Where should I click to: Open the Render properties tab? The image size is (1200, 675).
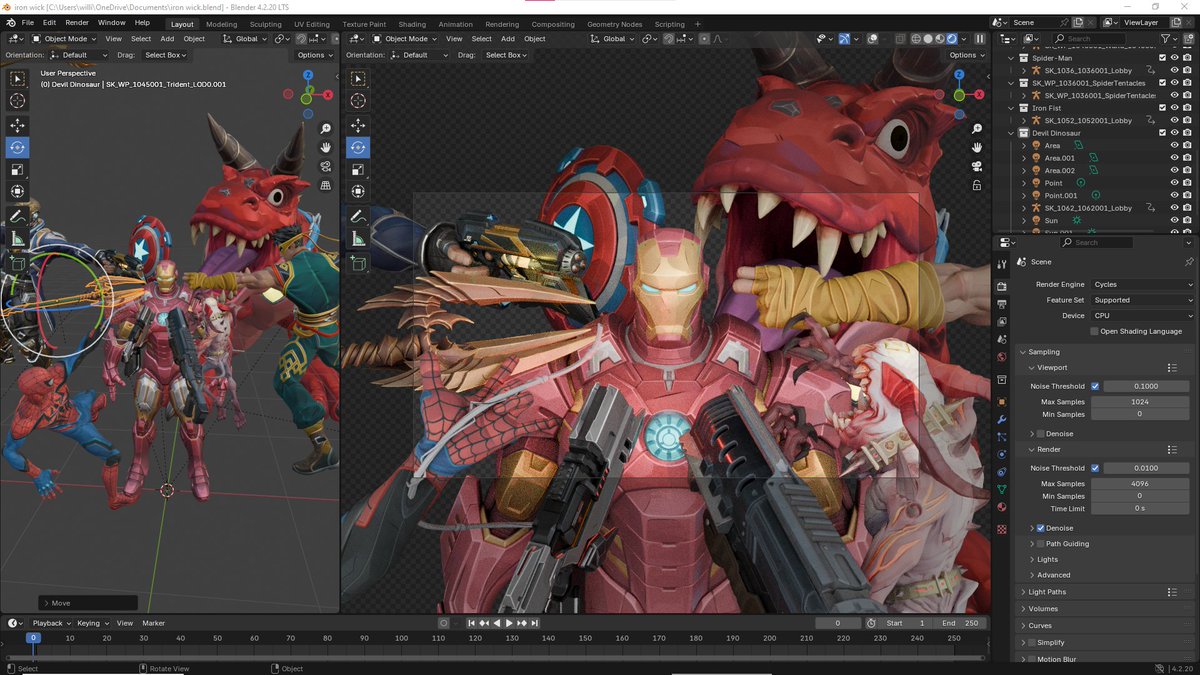pos(1002,287)
